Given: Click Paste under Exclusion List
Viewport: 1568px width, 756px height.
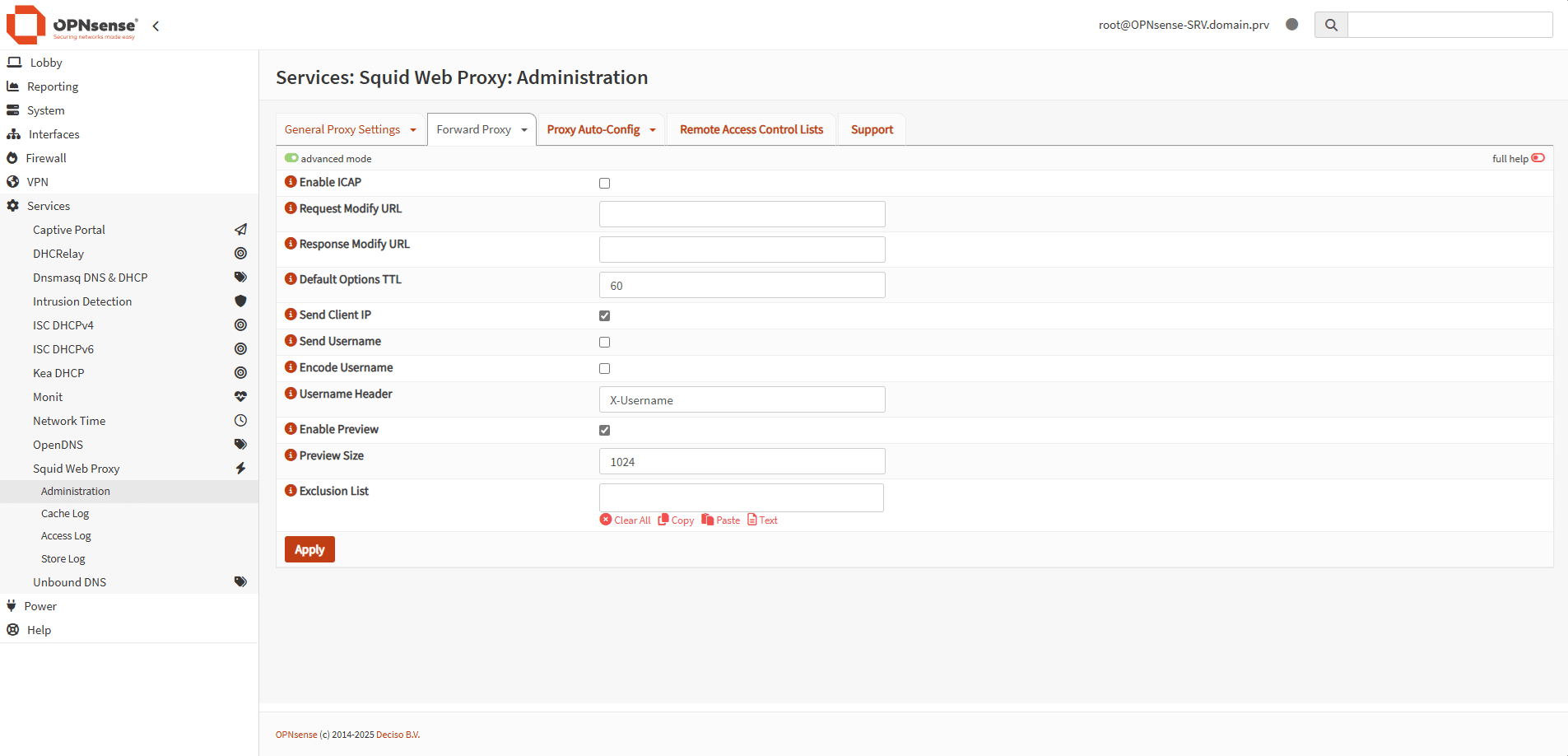Looking at the screenshot, I should pyautogui.click(x=721, y=520).
